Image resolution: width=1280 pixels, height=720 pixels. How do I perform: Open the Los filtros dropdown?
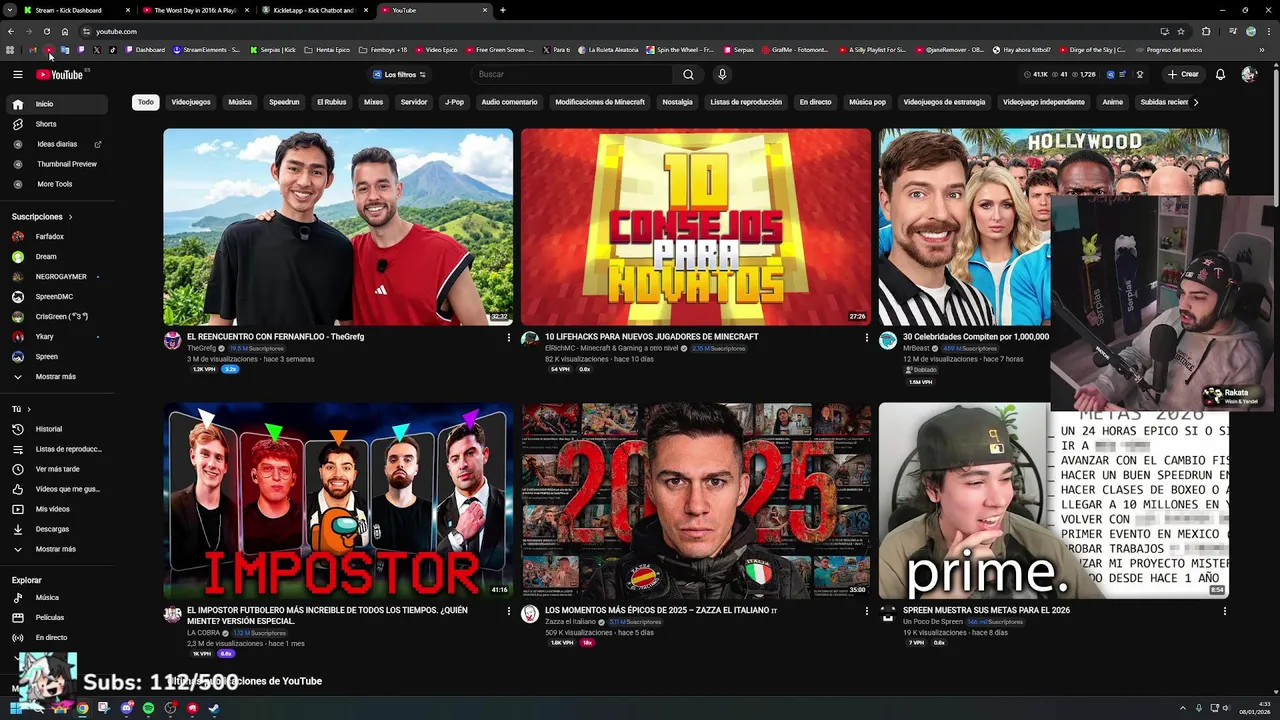(x=399, y=74)
